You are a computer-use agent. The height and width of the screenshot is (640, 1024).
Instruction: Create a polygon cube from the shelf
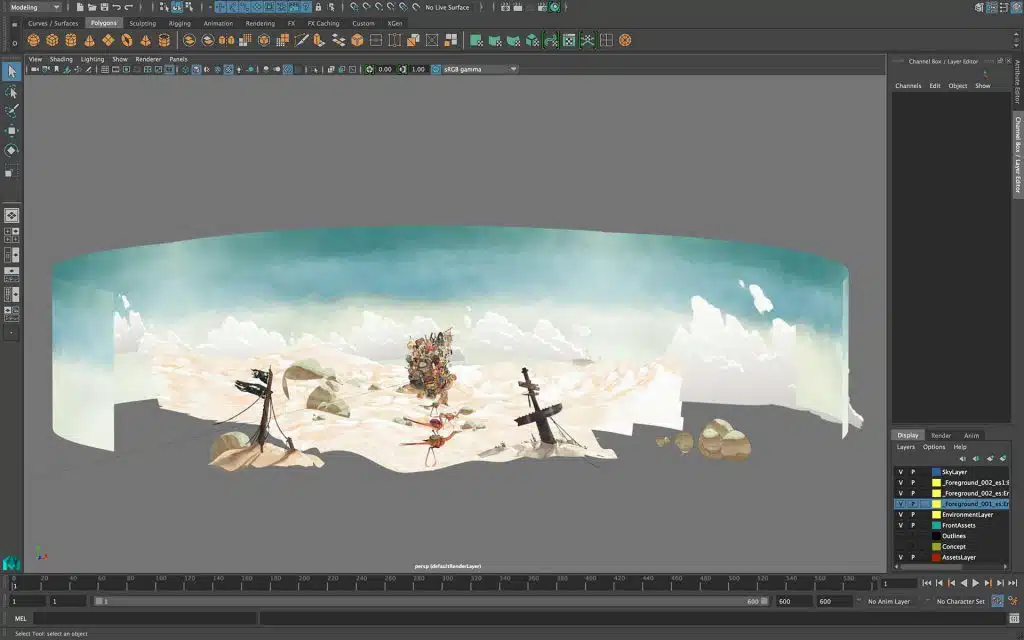52,41
